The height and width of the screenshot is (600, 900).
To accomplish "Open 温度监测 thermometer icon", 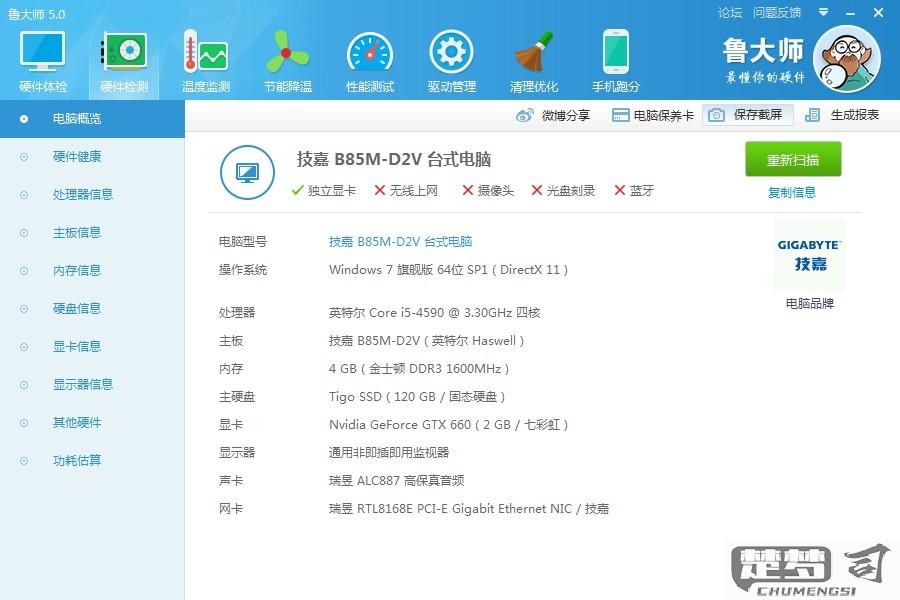I will (205, 52).
